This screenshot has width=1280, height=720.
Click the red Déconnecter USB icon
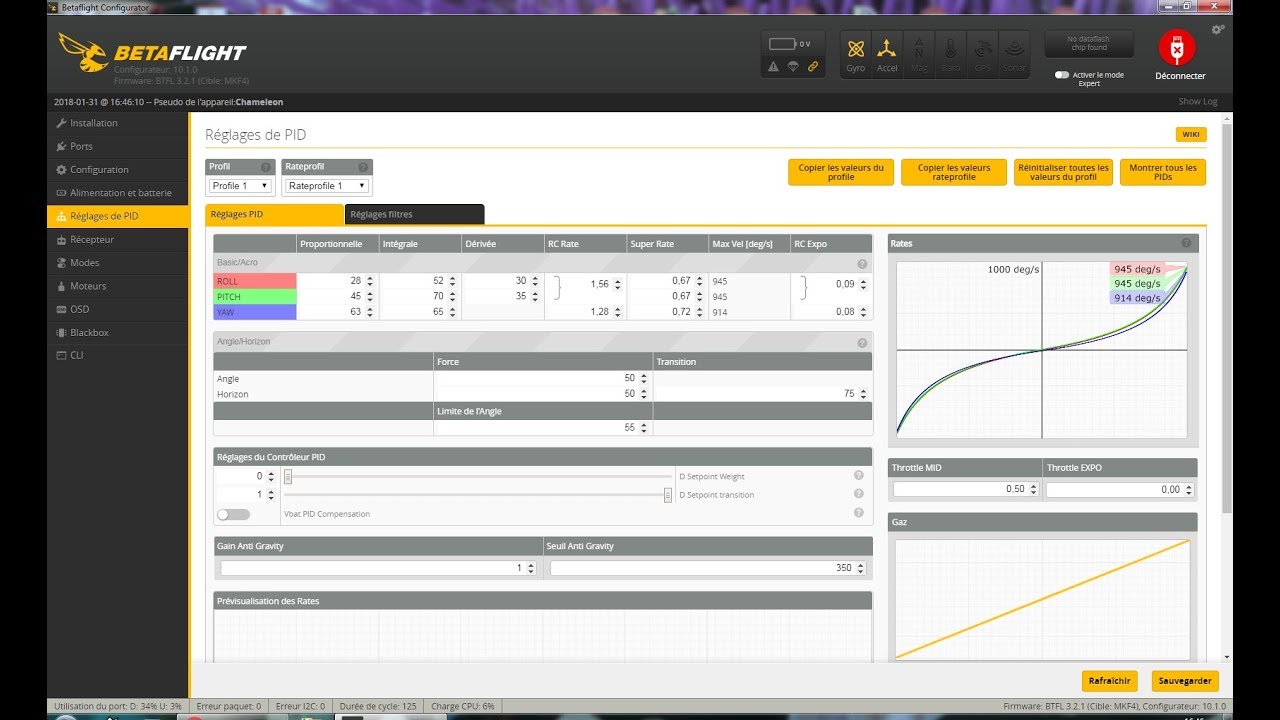tap(1177, 47)
